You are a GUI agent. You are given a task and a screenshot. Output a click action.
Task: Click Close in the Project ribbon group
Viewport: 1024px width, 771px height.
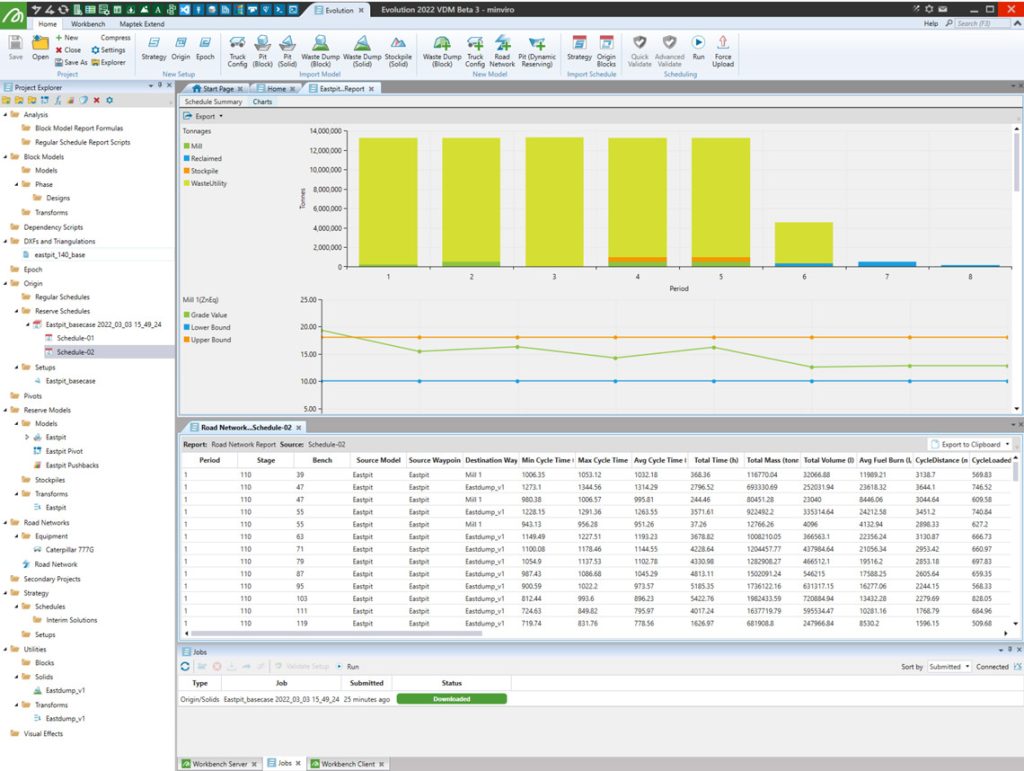[68, 50]
